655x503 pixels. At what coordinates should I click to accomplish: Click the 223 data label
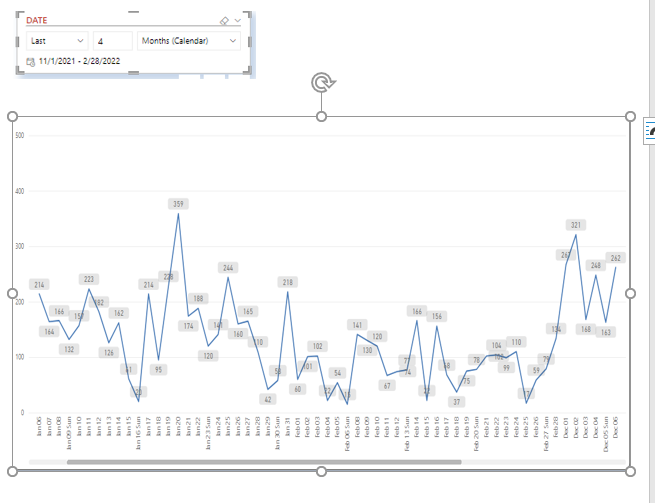tap(89, 279)
